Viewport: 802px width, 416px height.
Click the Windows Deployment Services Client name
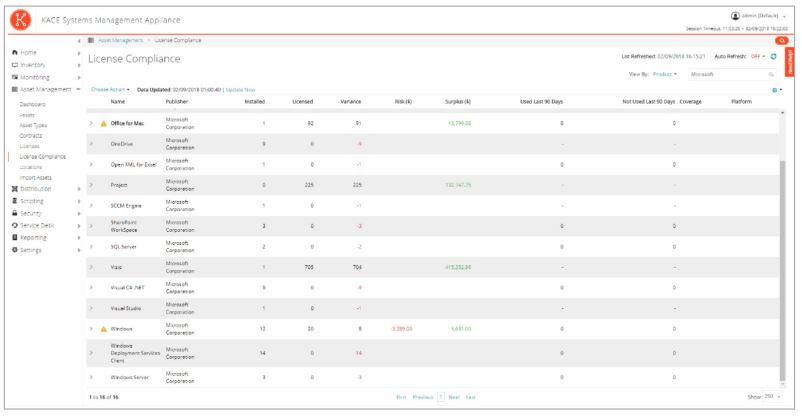click(x=135, y=353)
